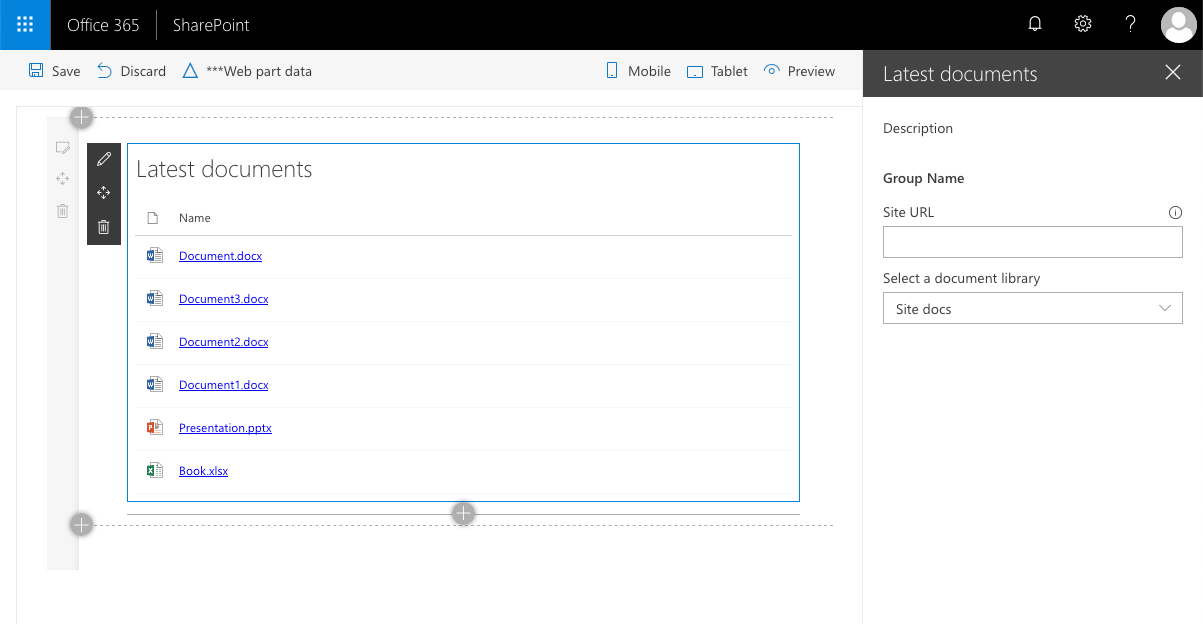The height and width of the screenshot is (624, 1203).
Task: Click the Word icon beside Document.docx
Action: 154,256
